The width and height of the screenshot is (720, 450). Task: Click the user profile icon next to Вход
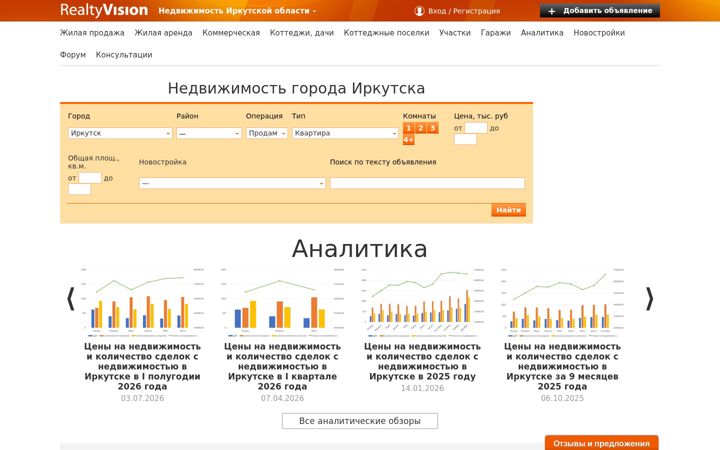click(419, 11)
